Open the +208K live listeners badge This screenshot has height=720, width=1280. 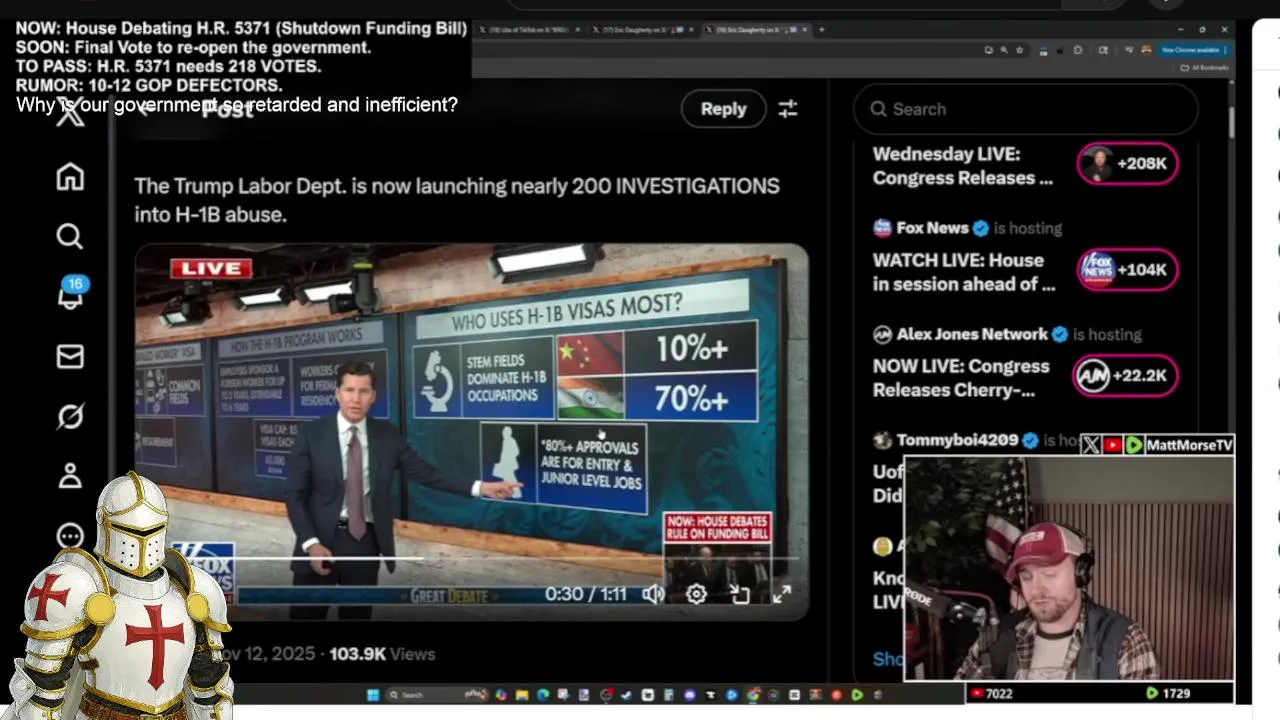pos(1127,163)
